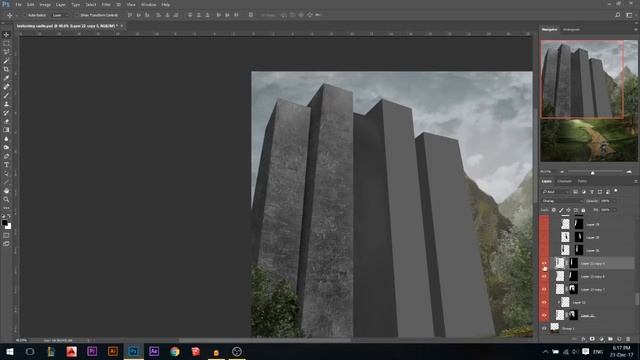640x360 pixels.
Task: Click Add layer style fx icon
Action: (x=583, y=339)
